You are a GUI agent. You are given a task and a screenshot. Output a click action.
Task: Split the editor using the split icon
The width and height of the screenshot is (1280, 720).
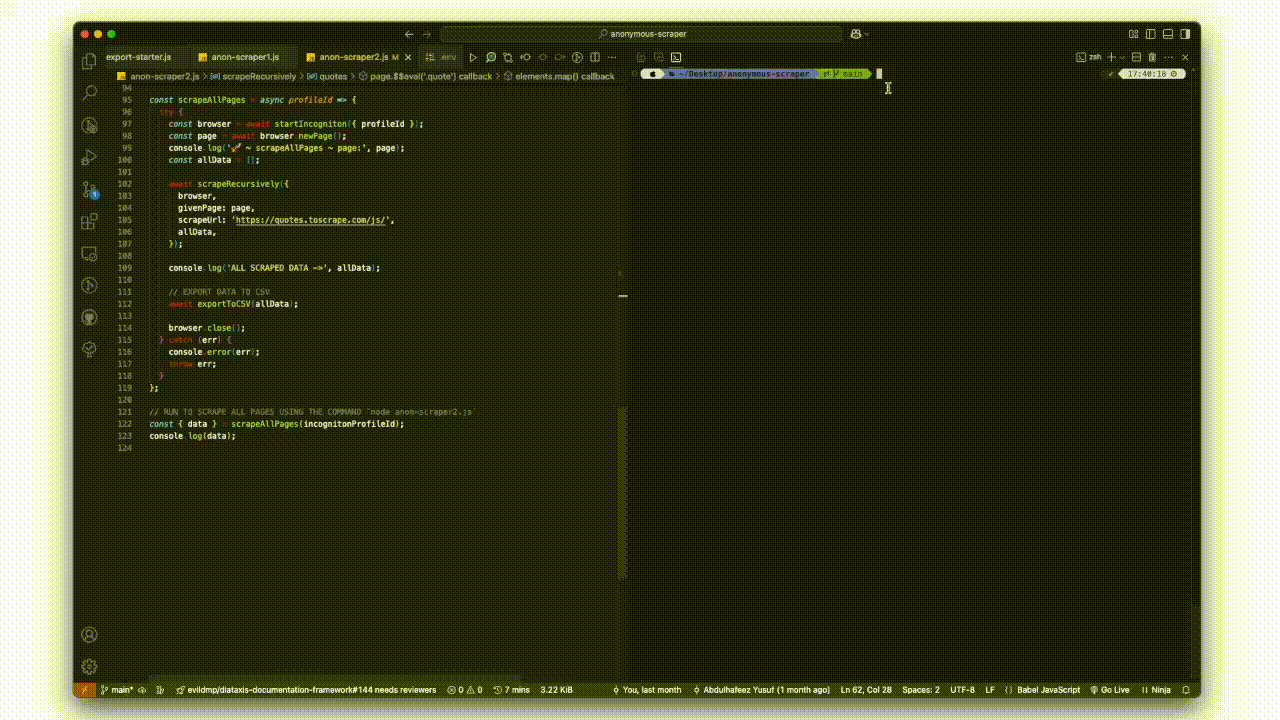(x=594, y=57)
